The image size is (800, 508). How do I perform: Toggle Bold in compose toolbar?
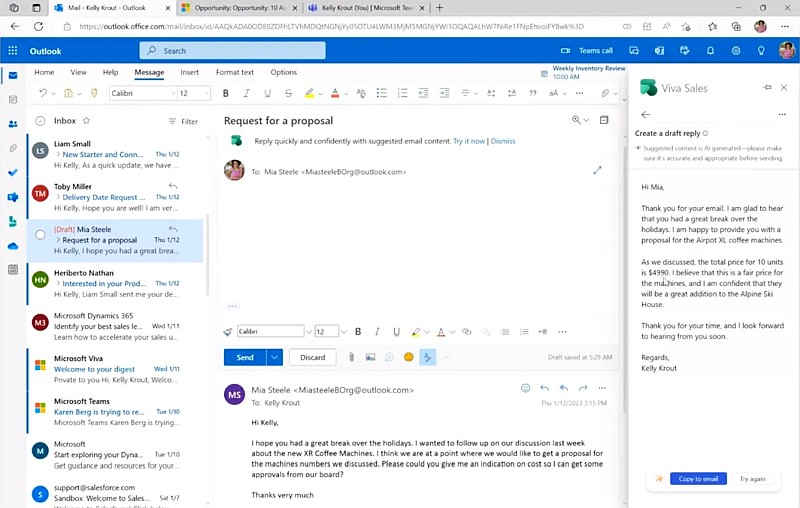[x=358, y=332]
